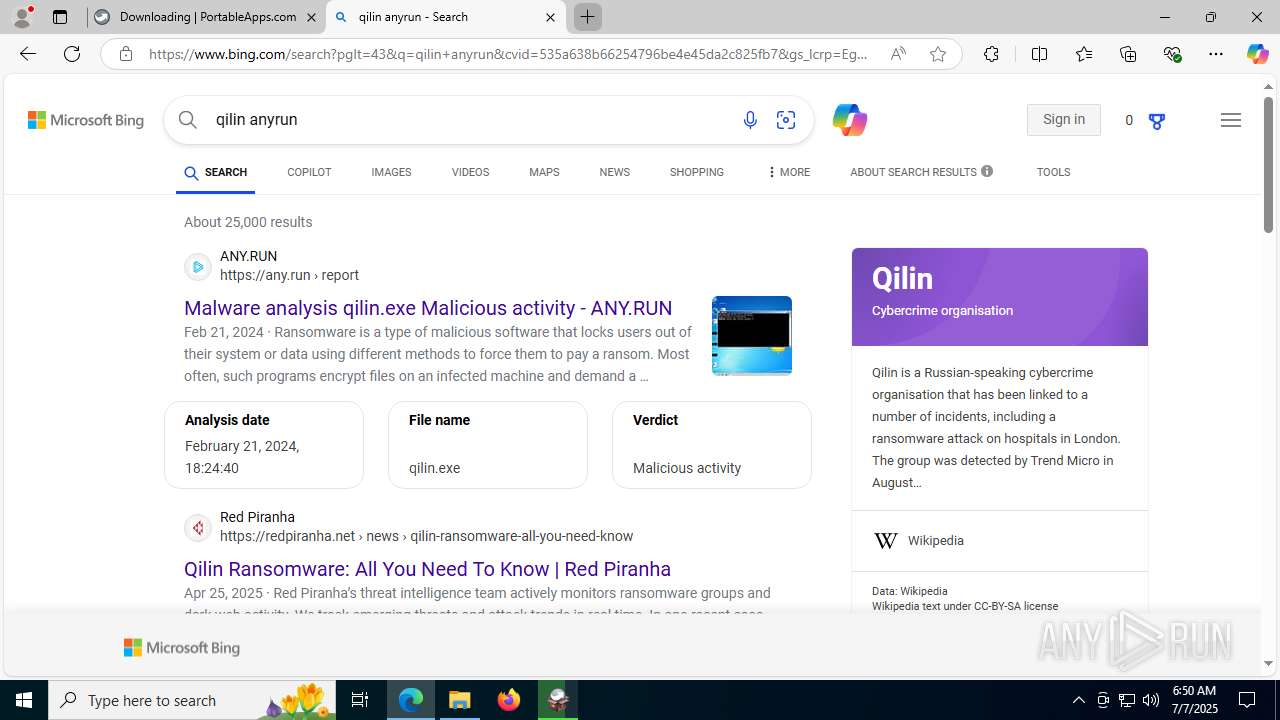This screenshot has width=1280, height=720.
Task: Open Wikipedia link in Qilin panel
Action: [x=936, y=541]
